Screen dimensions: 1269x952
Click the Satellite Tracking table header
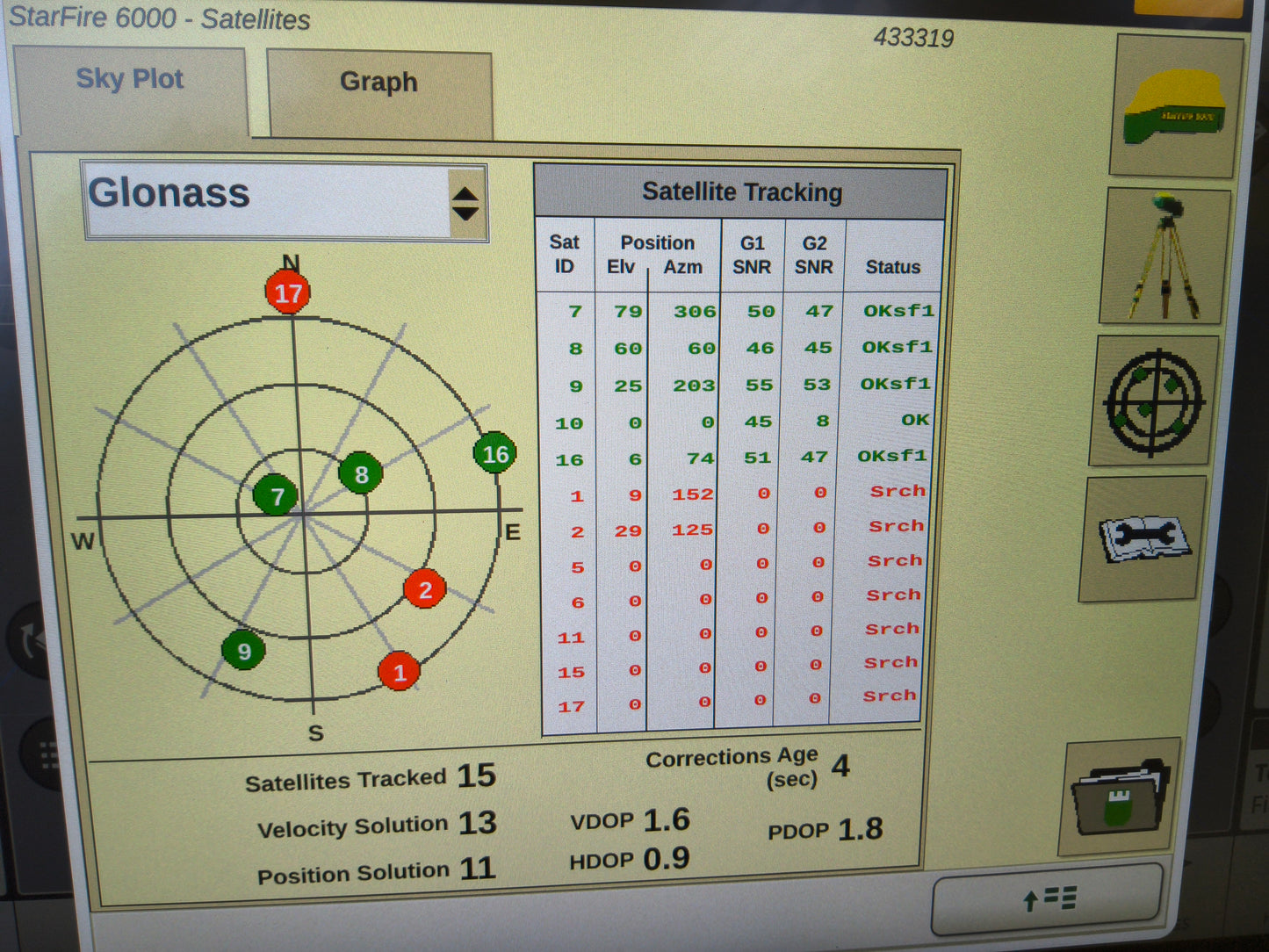point(741,192)
